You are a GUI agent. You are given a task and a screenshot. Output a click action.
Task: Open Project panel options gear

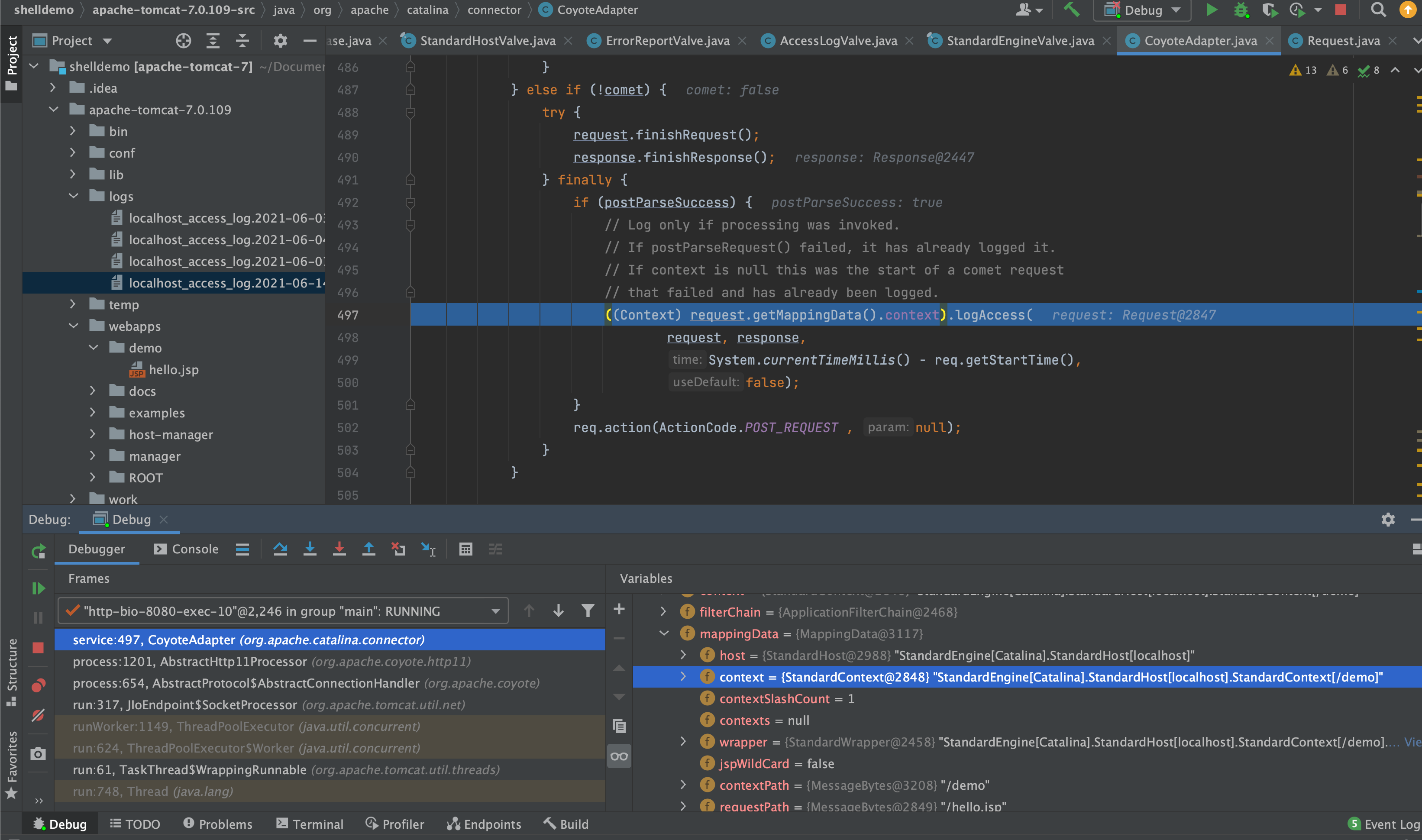pos(280,41)
